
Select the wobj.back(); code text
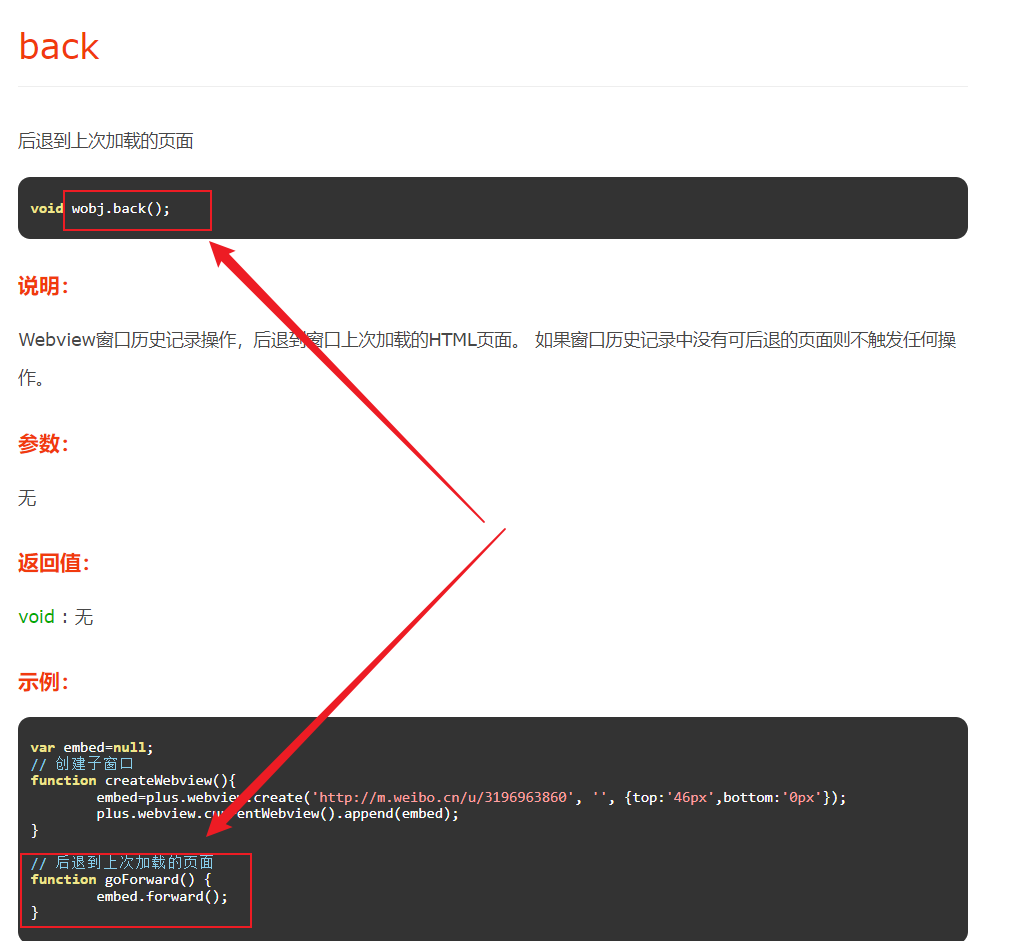click(x=121, y=209)
